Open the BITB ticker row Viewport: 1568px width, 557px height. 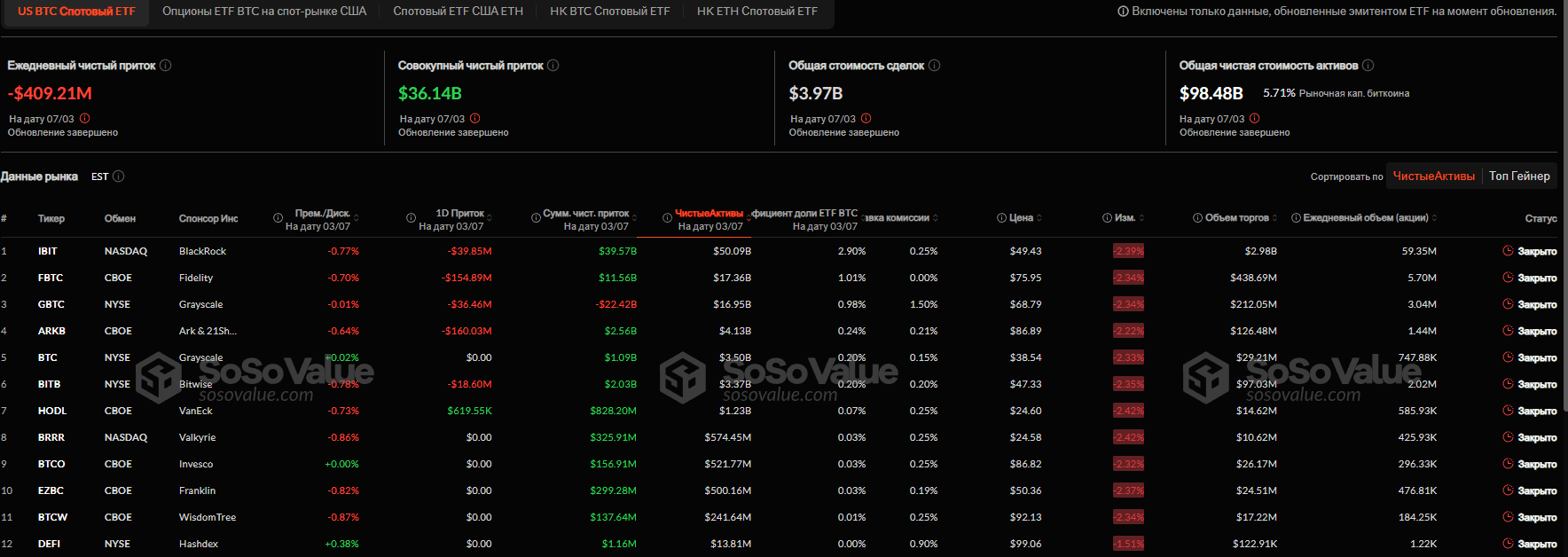(x=779, y=384)
